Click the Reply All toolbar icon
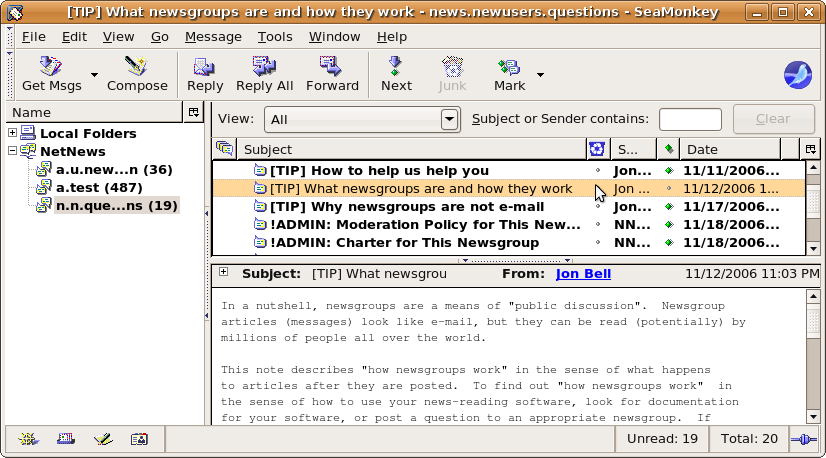Image resolution: width=826 pixels, height=458 pixels. [264, 67]
